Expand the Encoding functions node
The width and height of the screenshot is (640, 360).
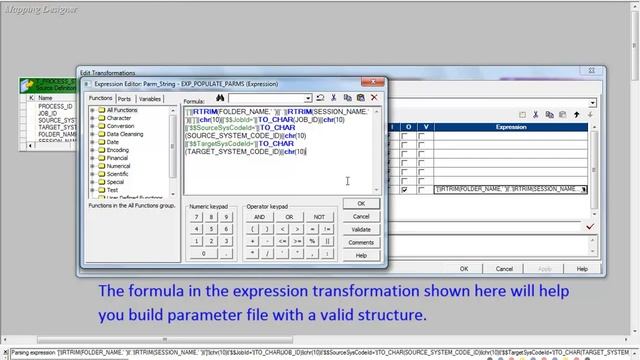pyautogui.click(x=92, y=150)
